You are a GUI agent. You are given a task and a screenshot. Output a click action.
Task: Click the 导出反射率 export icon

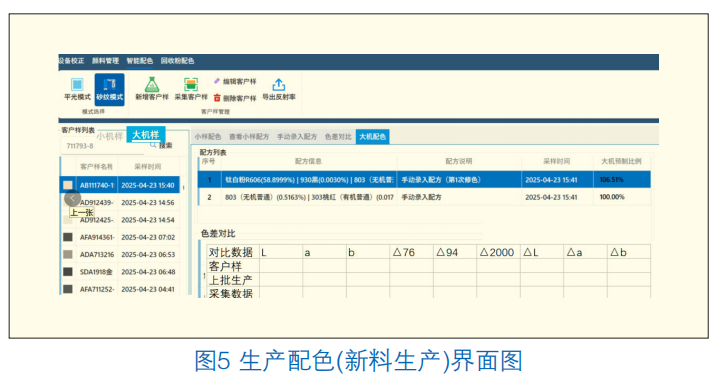click(x=279, y=85)
